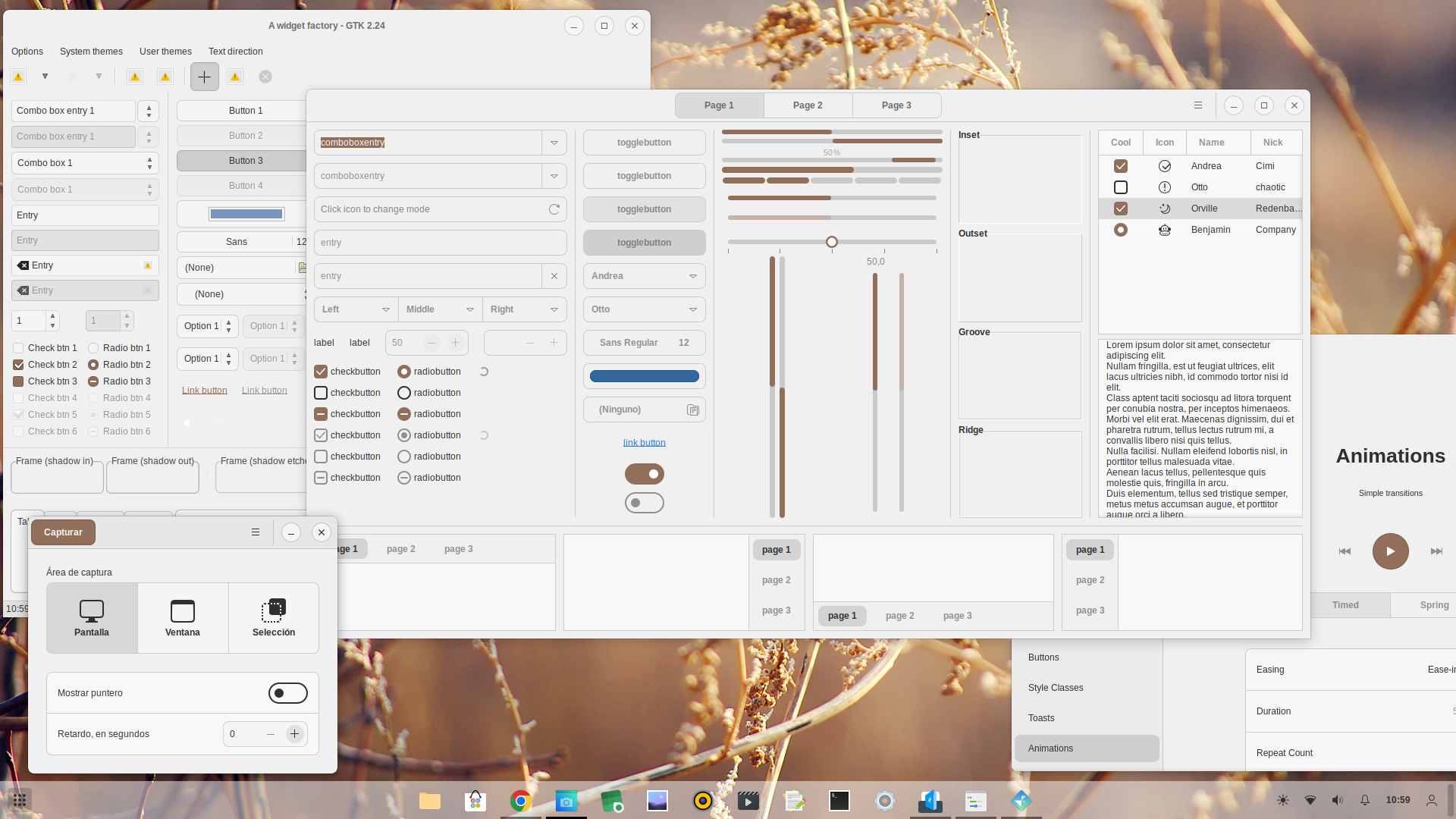Play the animation in the Animations demo
Screen dimensions: 1456x819
point(1390,551)
